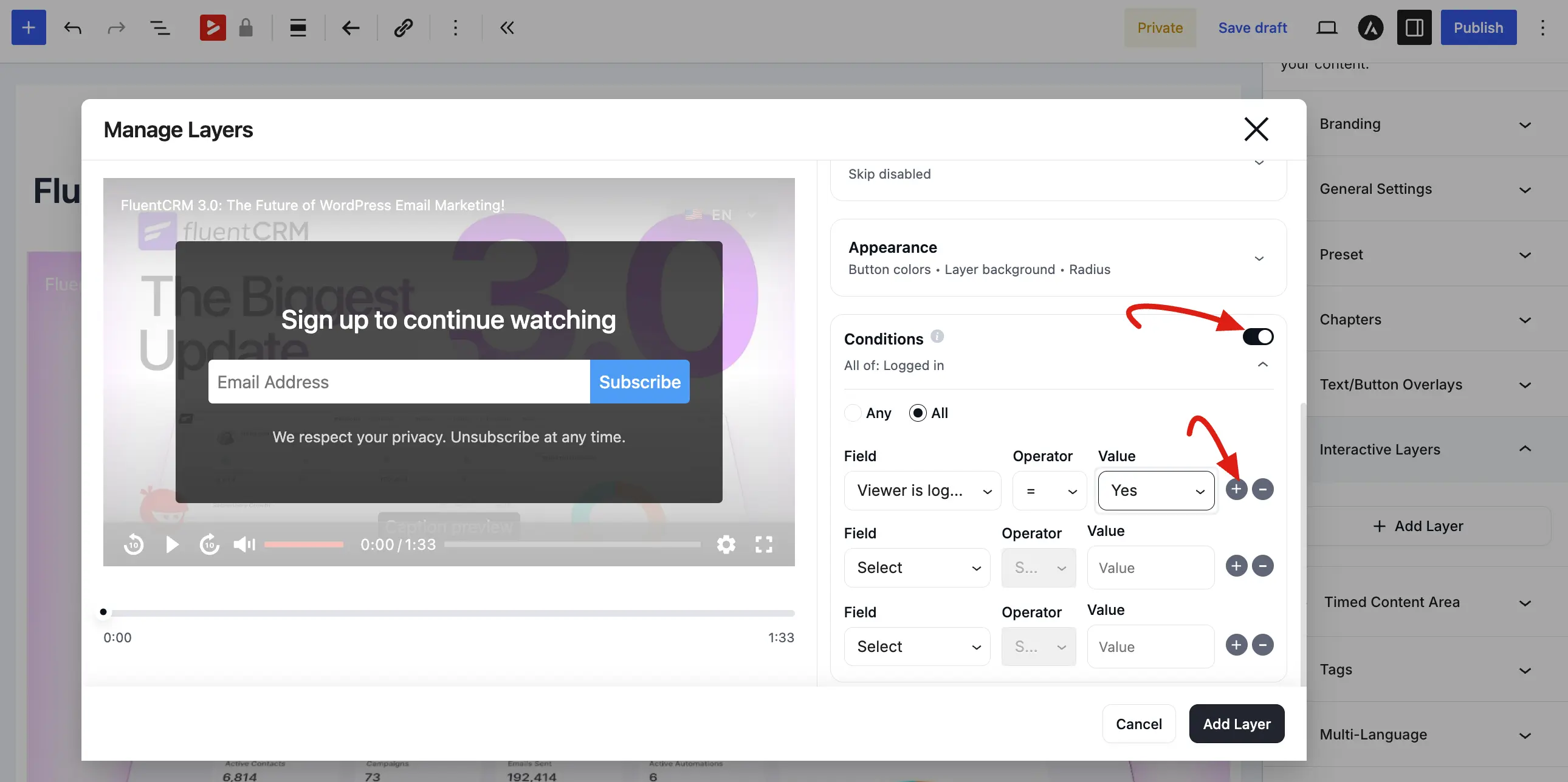Click the Private visibility button

click(x=1160, y=27)
